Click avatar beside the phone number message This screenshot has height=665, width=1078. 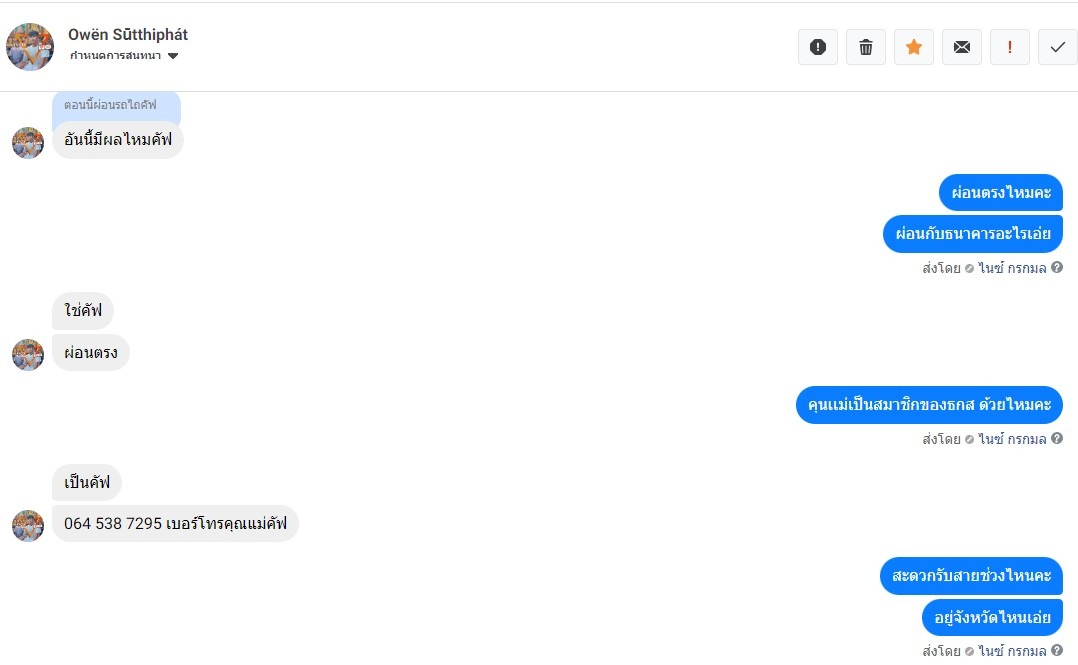tap(28, 526)
